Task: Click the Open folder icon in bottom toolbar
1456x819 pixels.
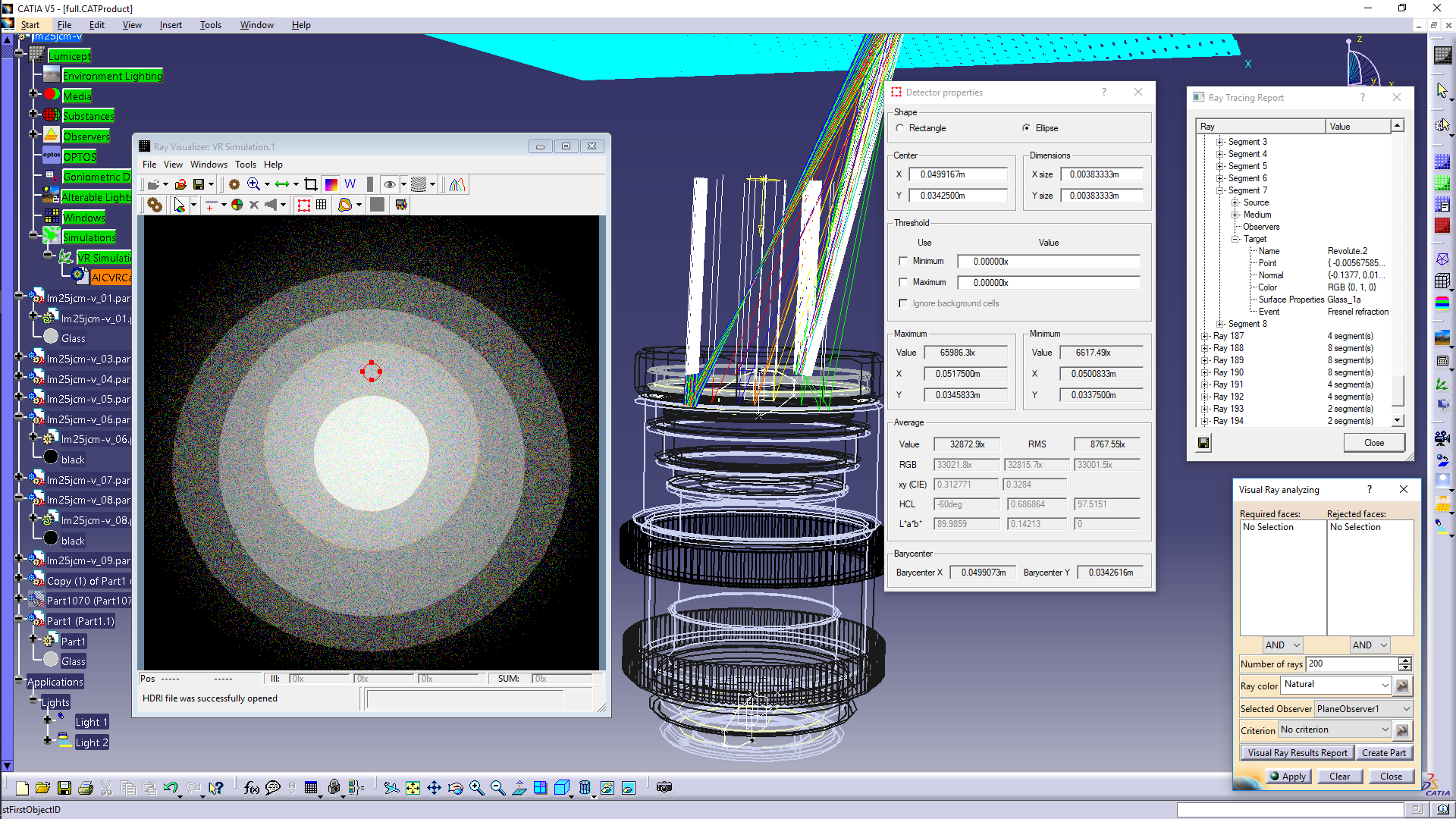Action: (x=42, y=788)
